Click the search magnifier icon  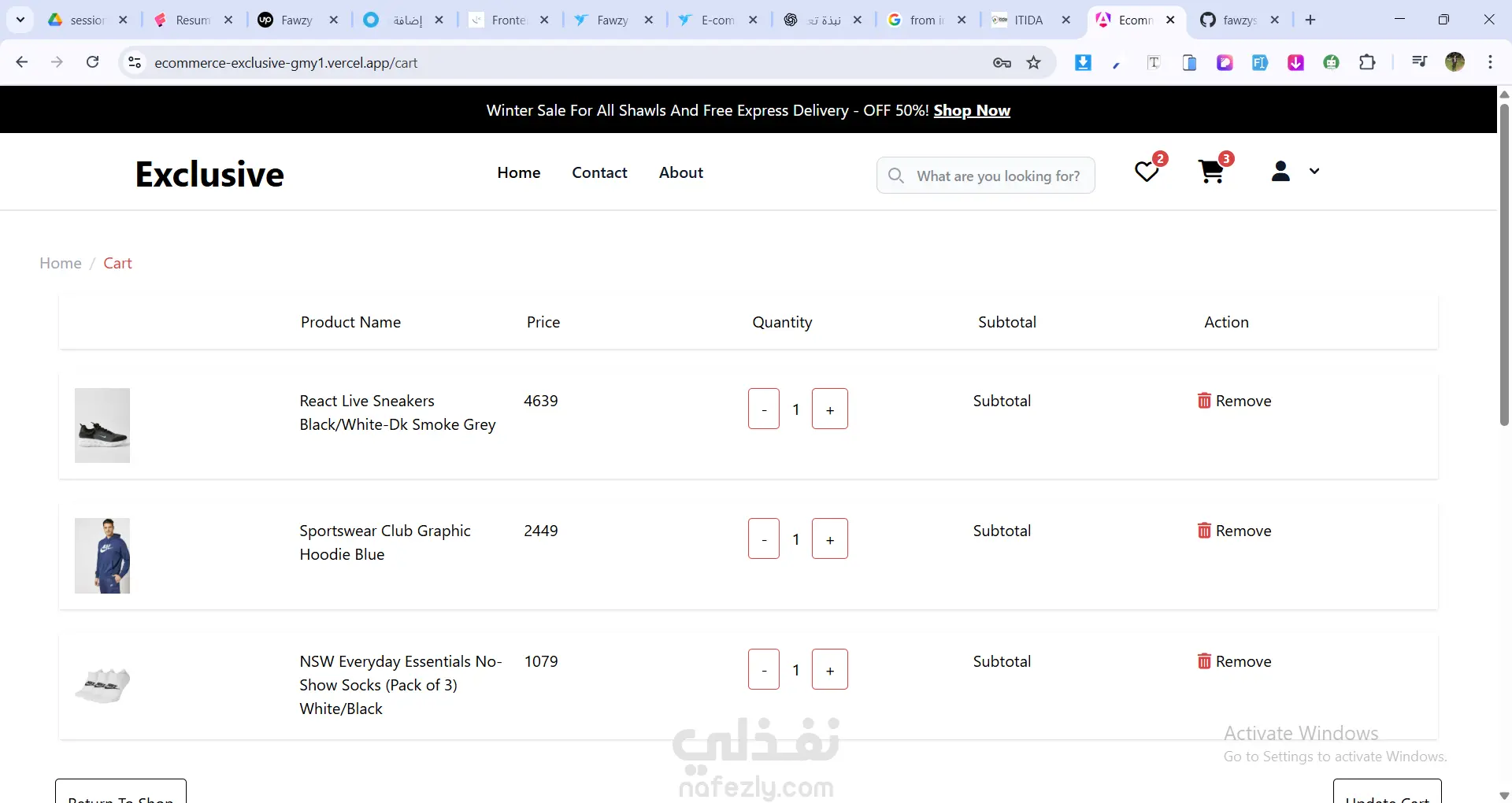click(895, 175)
